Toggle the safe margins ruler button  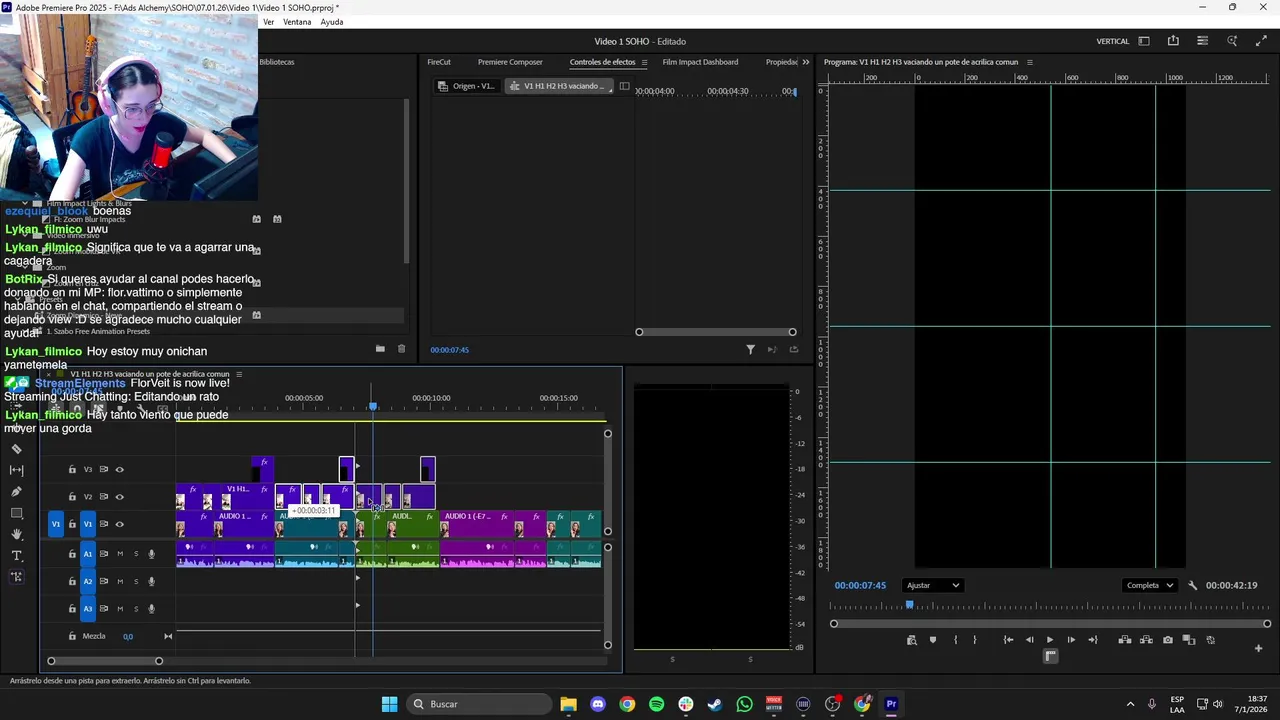[1050, 656]
